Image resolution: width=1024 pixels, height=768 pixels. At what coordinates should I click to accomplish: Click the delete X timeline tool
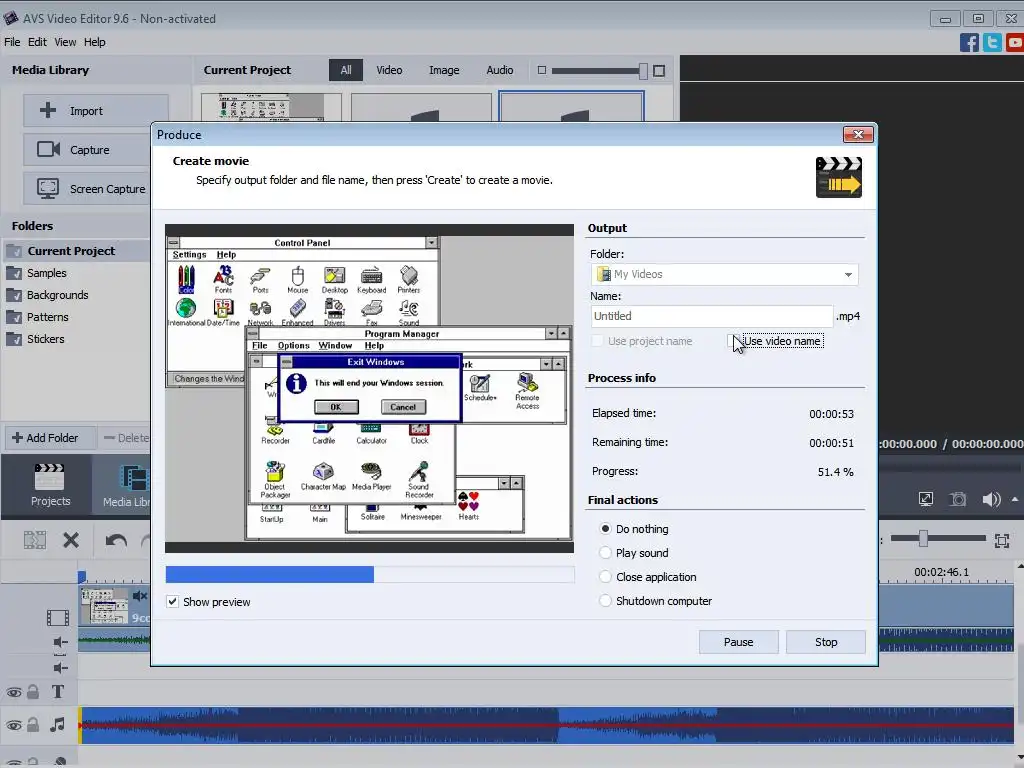point(71,540)
